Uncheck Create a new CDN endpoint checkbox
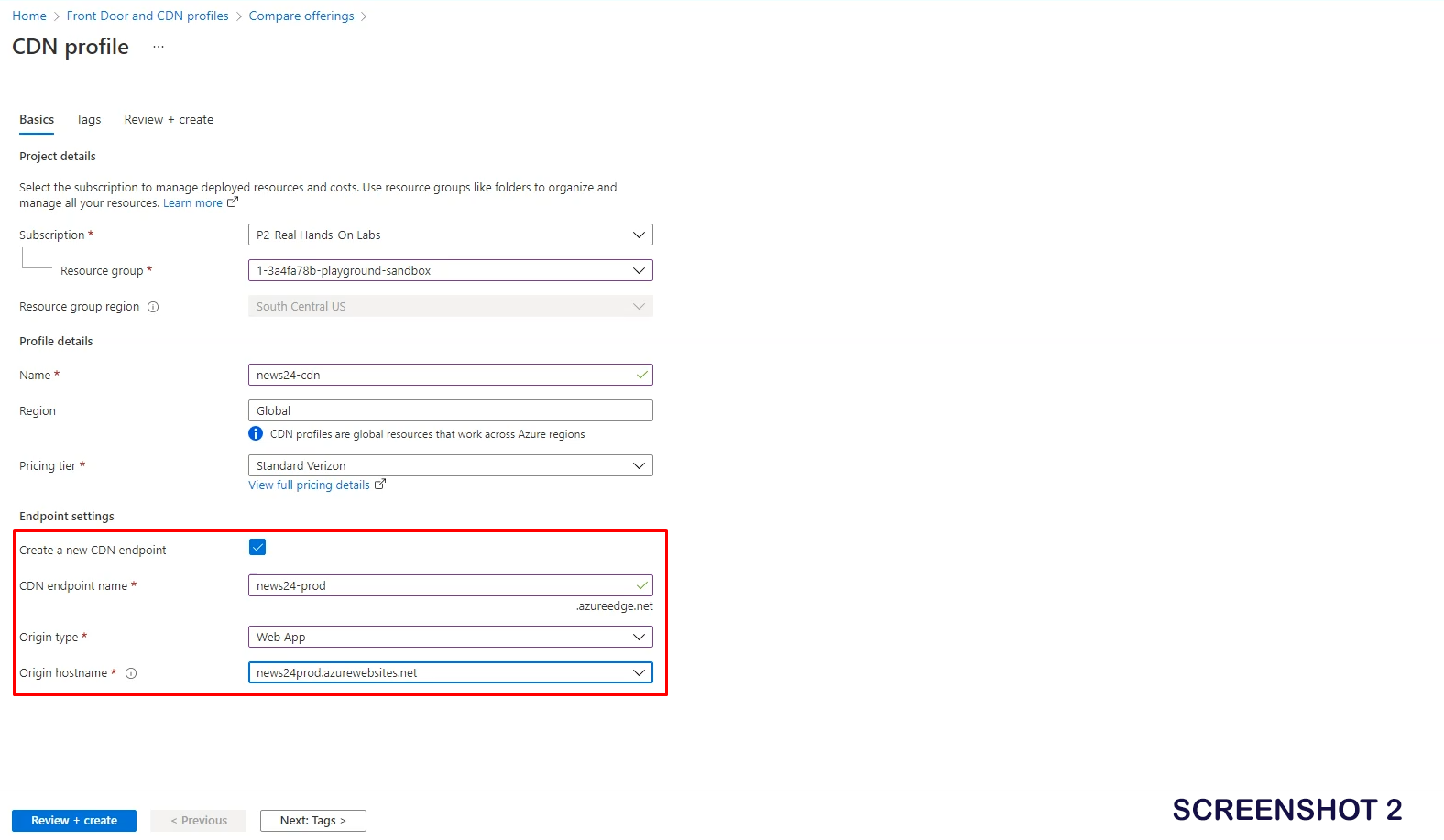Screen dimensions: 1444x840 257,548
